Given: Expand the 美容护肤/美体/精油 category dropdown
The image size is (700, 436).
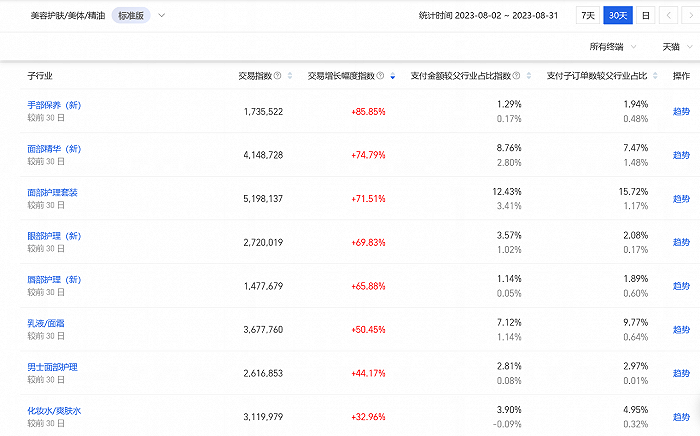Looking at the screenshot, I should pyautogui.click(x=162, y=16).
